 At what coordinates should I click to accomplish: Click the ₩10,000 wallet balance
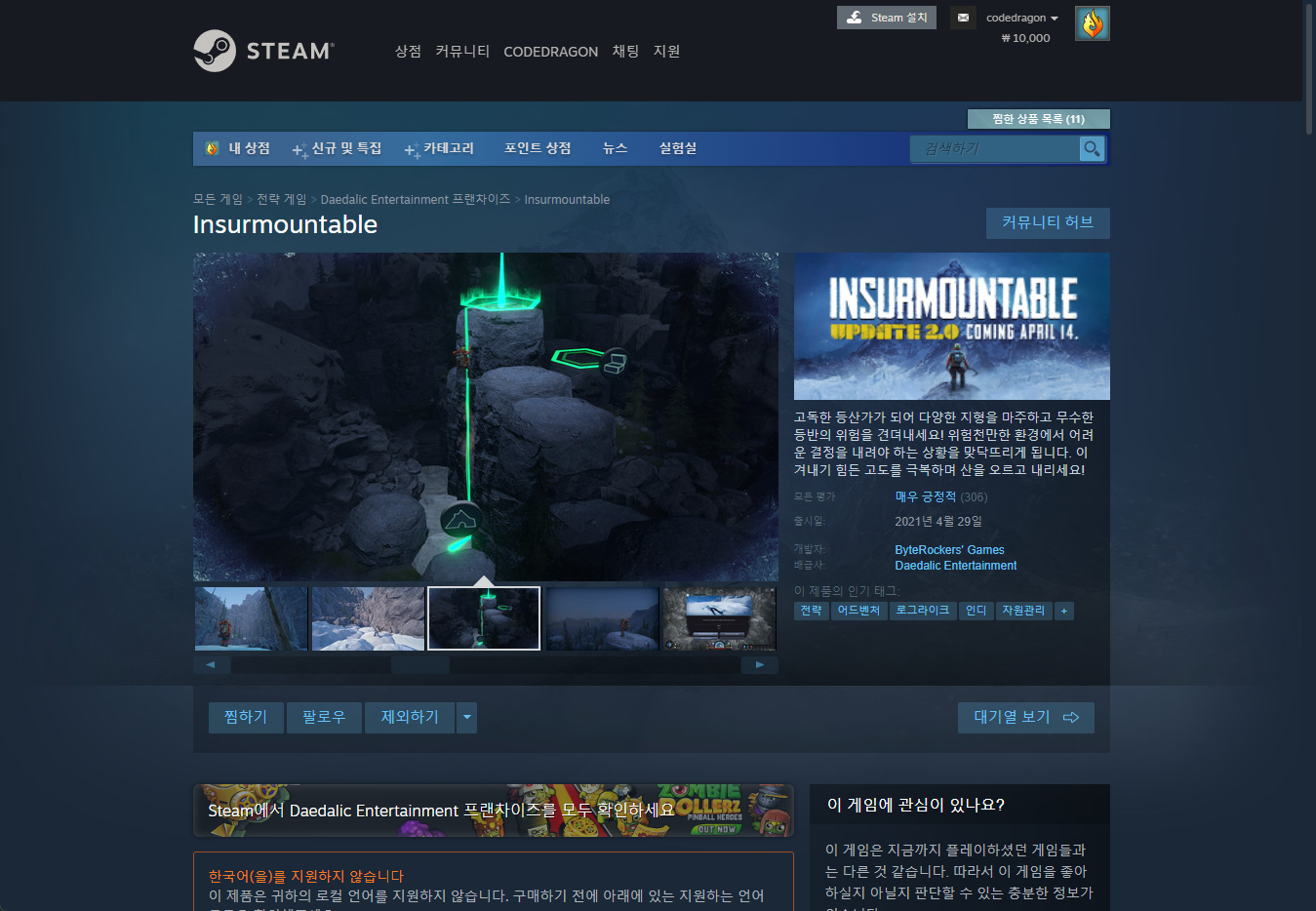pyautogui.click(x=1025, y=38)
